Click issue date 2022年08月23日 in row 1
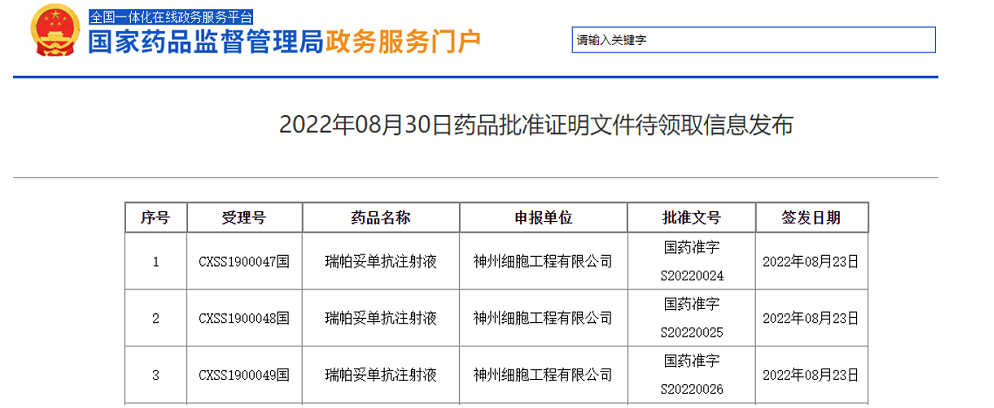 coord(811,262)
